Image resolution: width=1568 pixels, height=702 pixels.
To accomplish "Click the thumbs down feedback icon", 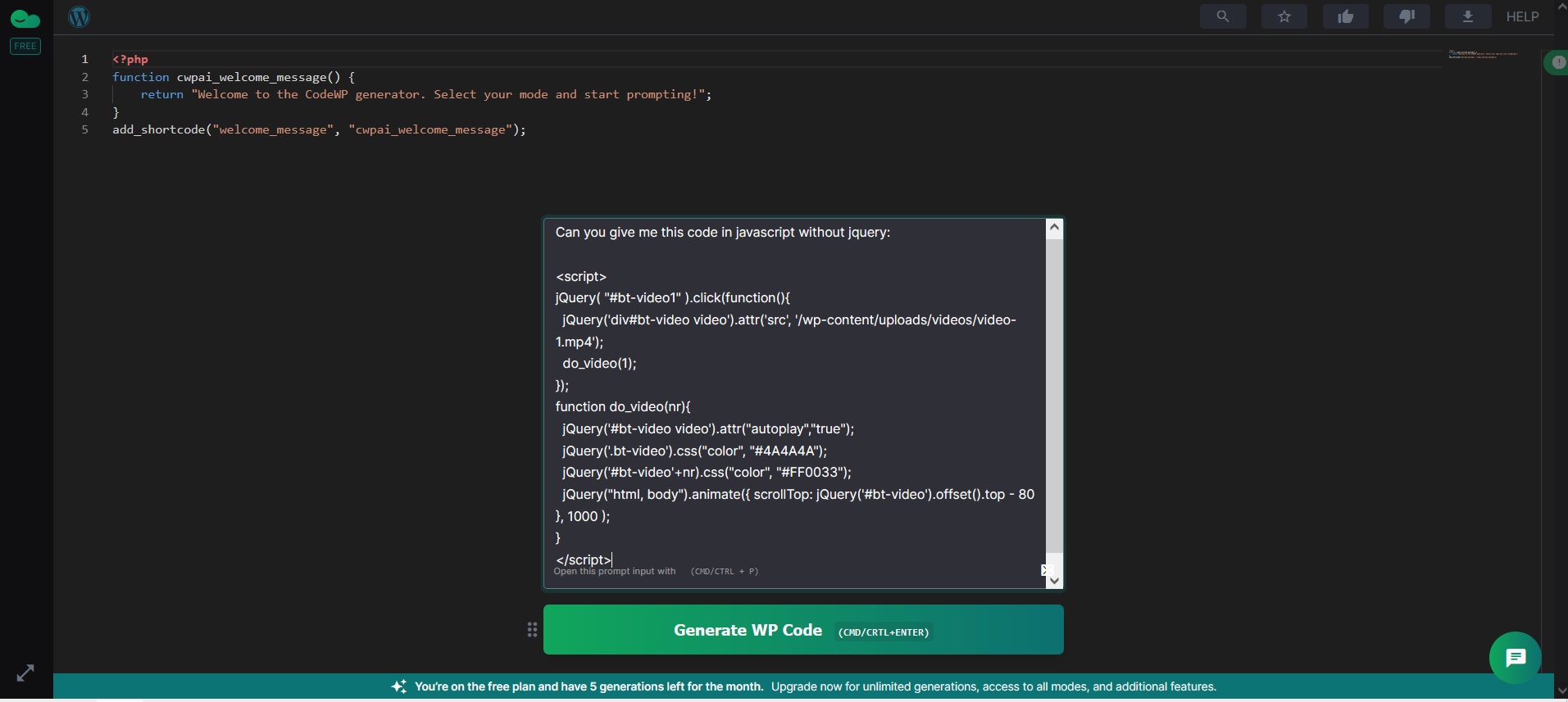I will [1407, 16].
